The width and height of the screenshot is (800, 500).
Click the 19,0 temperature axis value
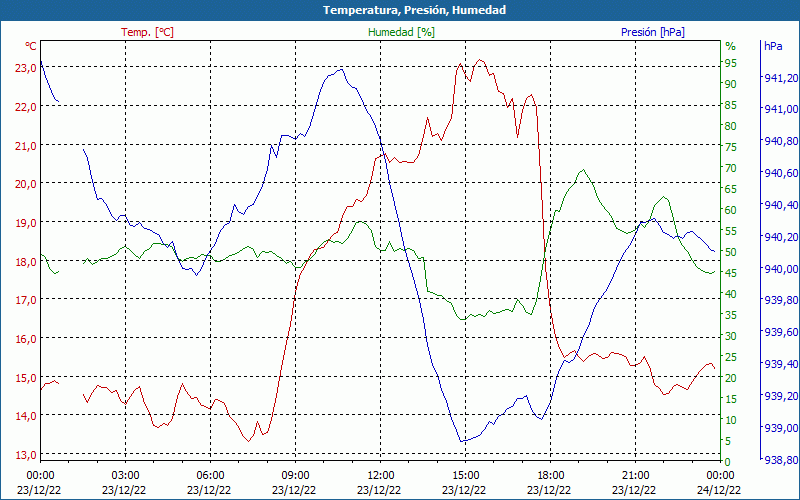pyautogui.click(x=26, y=222)
